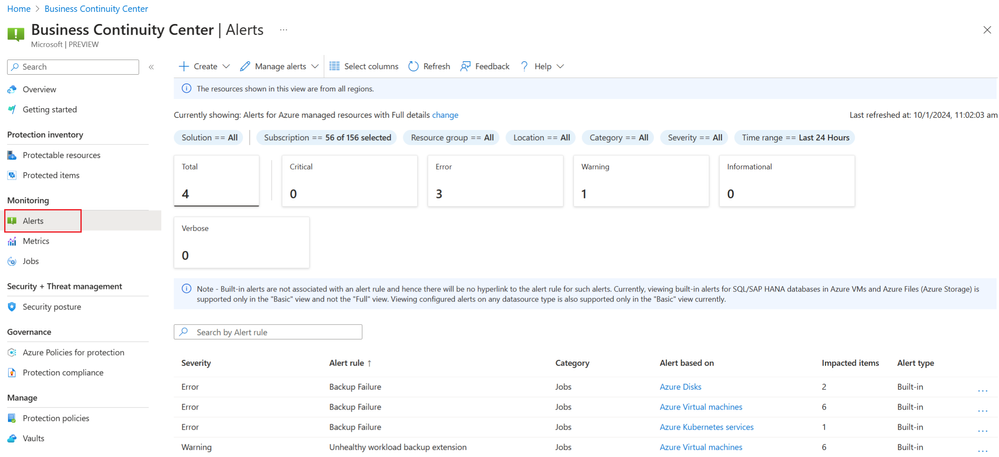The height and width of the screenshot is (457, 999).
Task: Expand the Help dropdown
Action: coord(542,66)
